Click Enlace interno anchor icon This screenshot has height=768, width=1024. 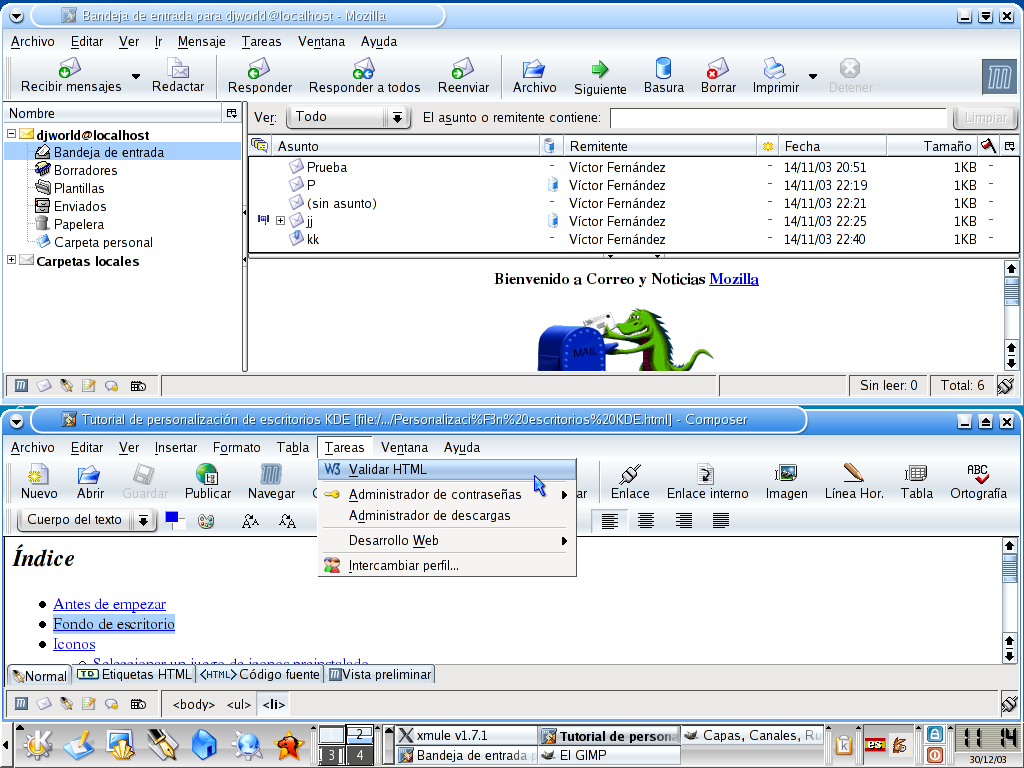point(707,482)
